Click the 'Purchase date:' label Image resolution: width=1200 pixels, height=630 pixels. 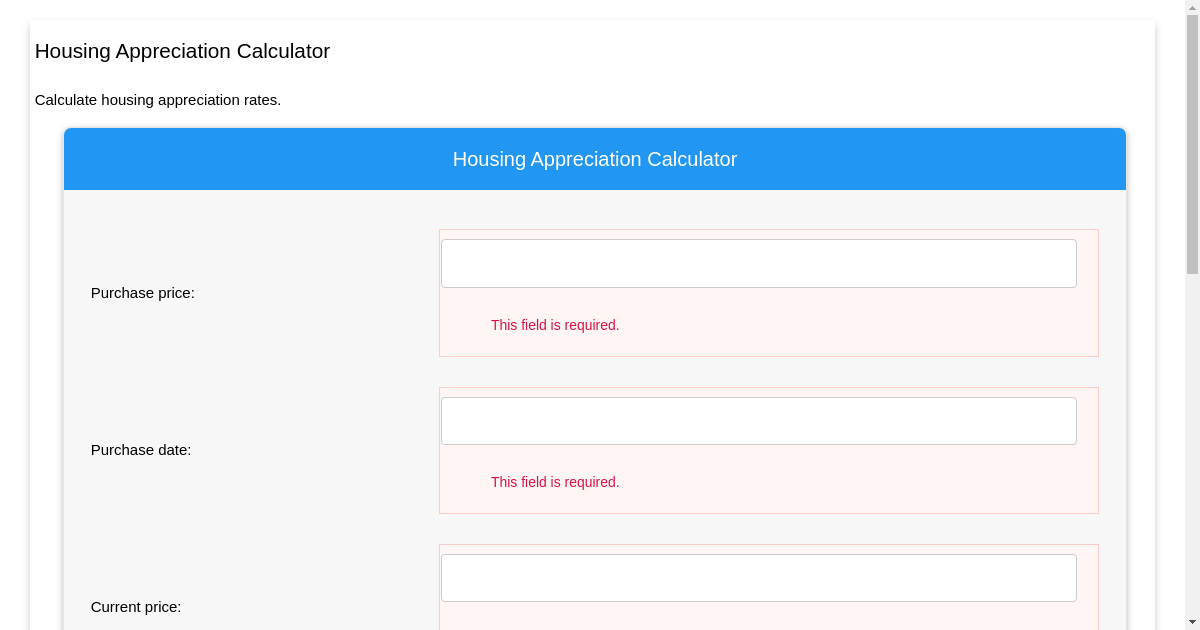141,450
